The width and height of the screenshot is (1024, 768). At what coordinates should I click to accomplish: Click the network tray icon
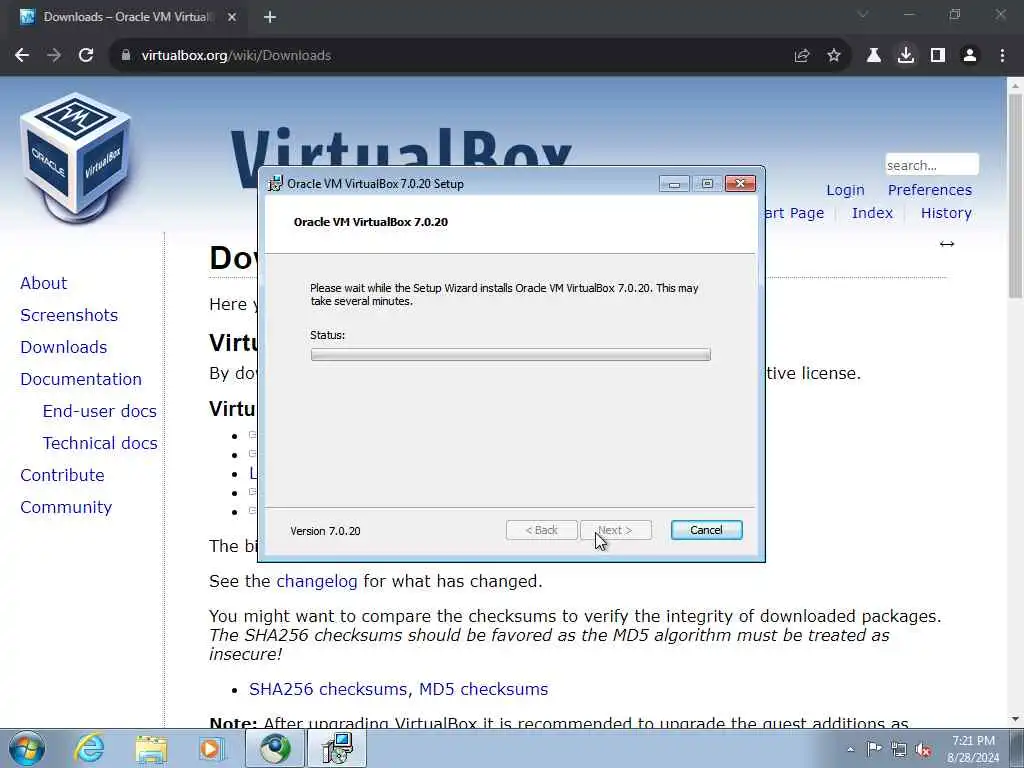click(x=899, y=749)
